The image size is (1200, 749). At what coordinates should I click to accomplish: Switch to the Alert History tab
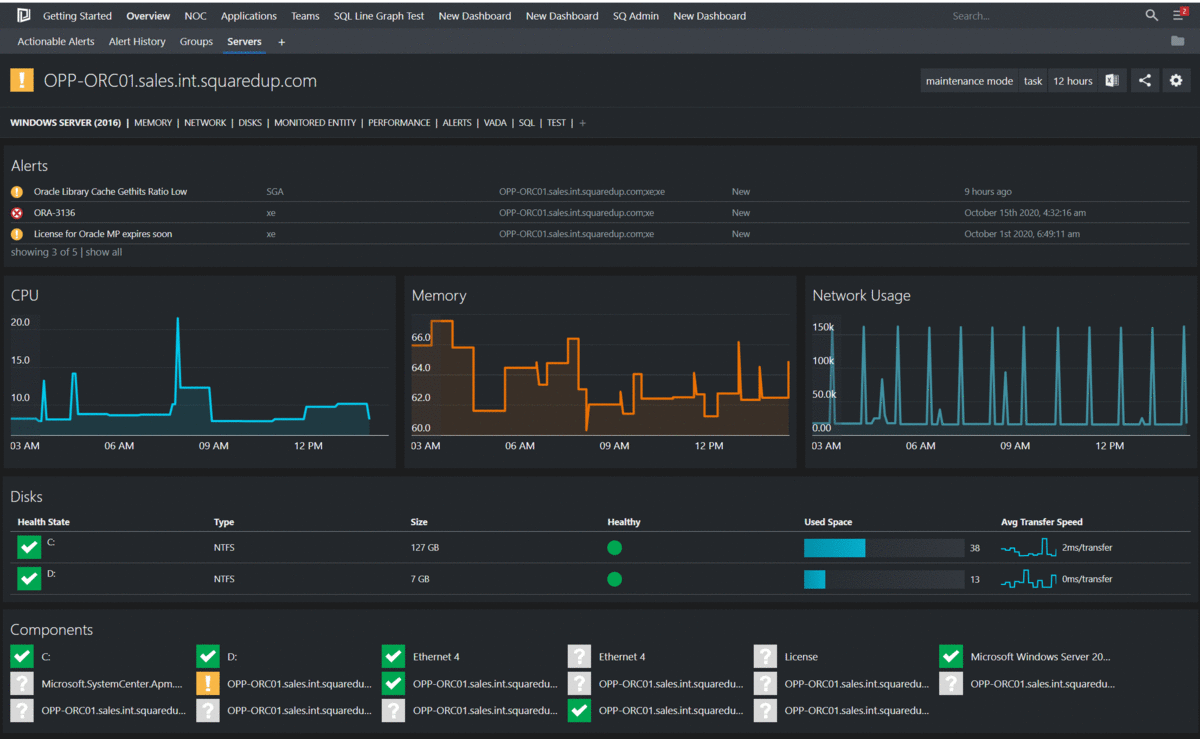(x=137, y=42)
